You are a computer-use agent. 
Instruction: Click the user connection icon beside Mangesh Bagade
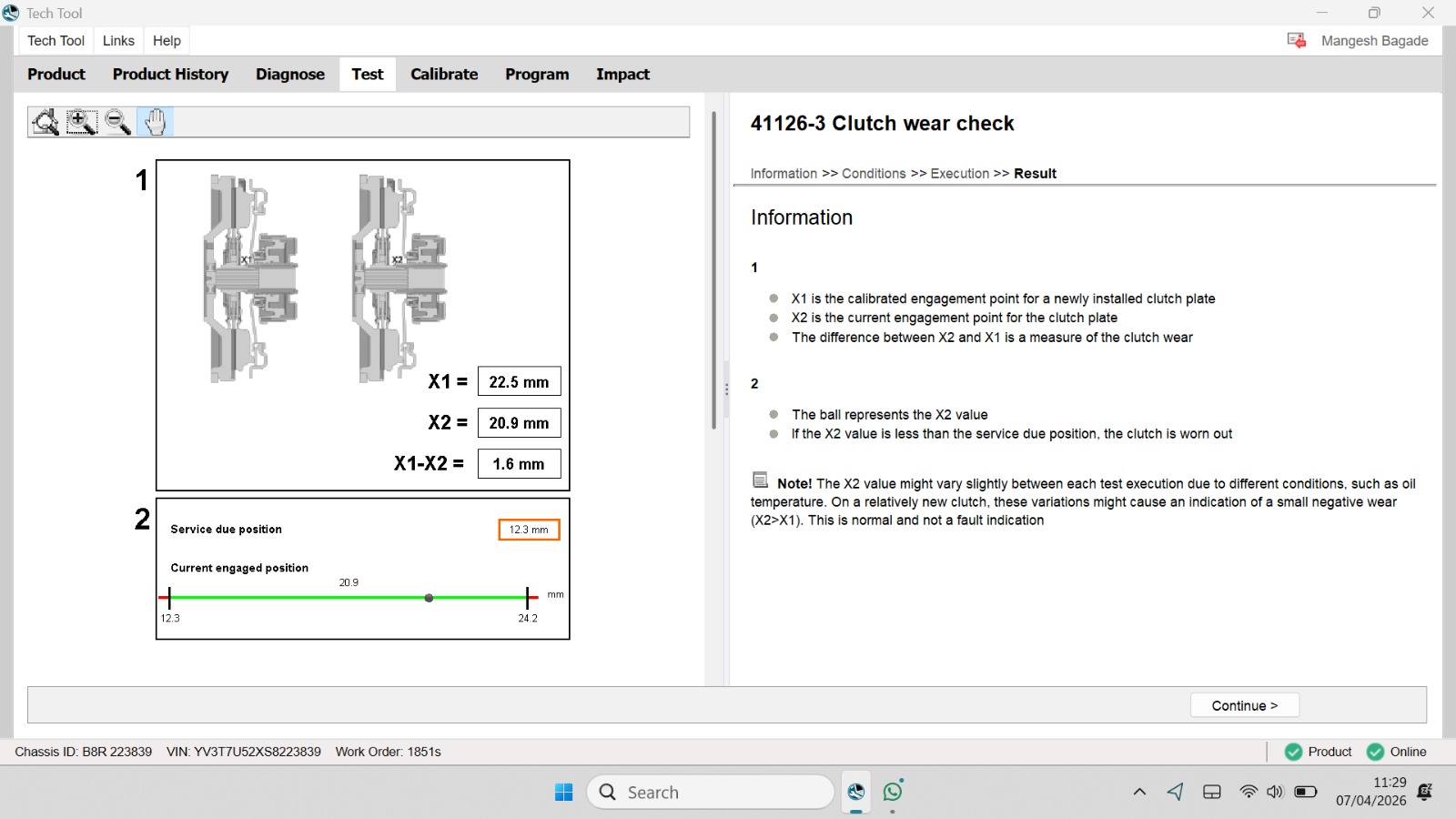[1297, 40]
